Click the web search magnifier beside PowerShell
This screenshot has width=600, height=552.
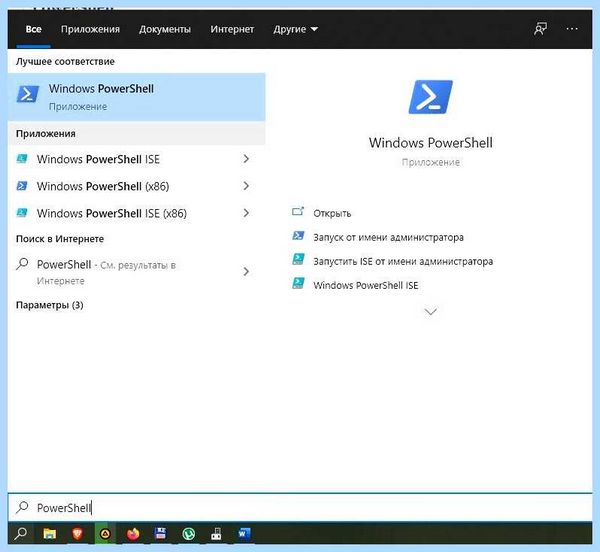tap(22, 264)
